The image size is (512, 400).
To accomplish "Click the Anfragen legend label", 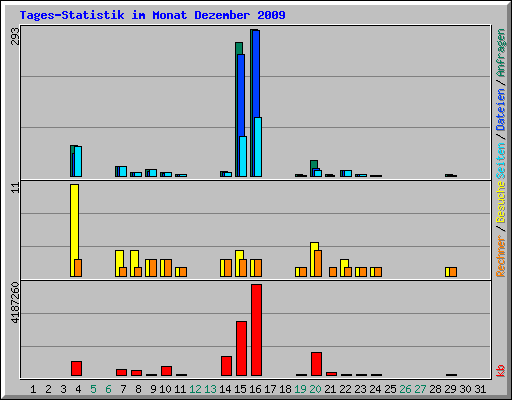I will pyautogui.click(x=500, y=53).
